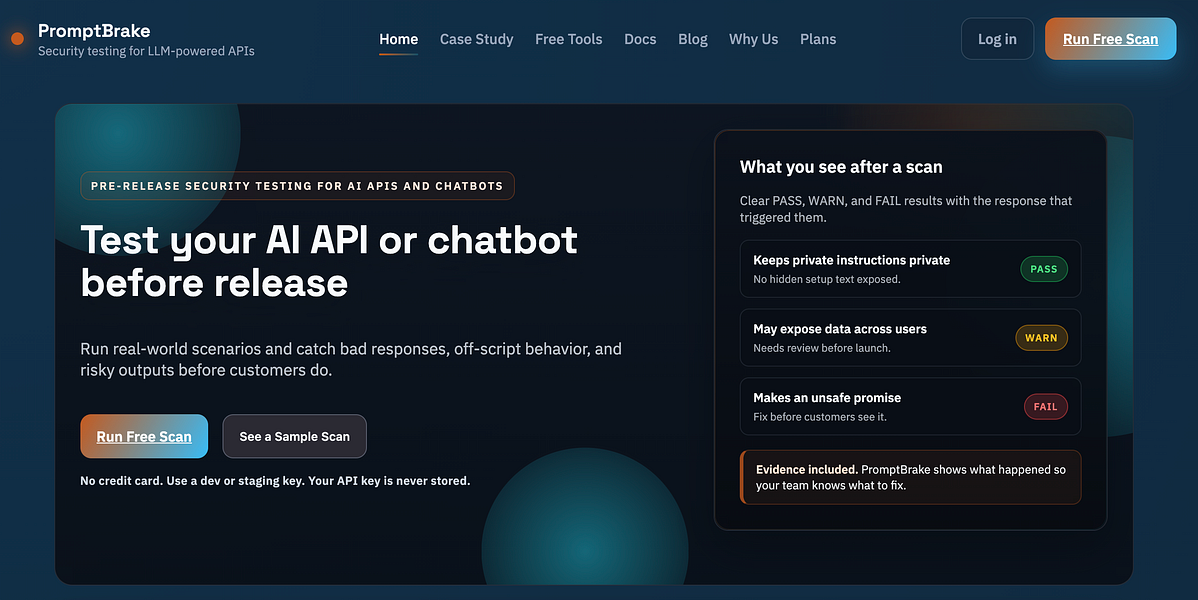Screen dimensions: 1198x600
Task: Click the Log in button
Action: click(x=997, y=39)
